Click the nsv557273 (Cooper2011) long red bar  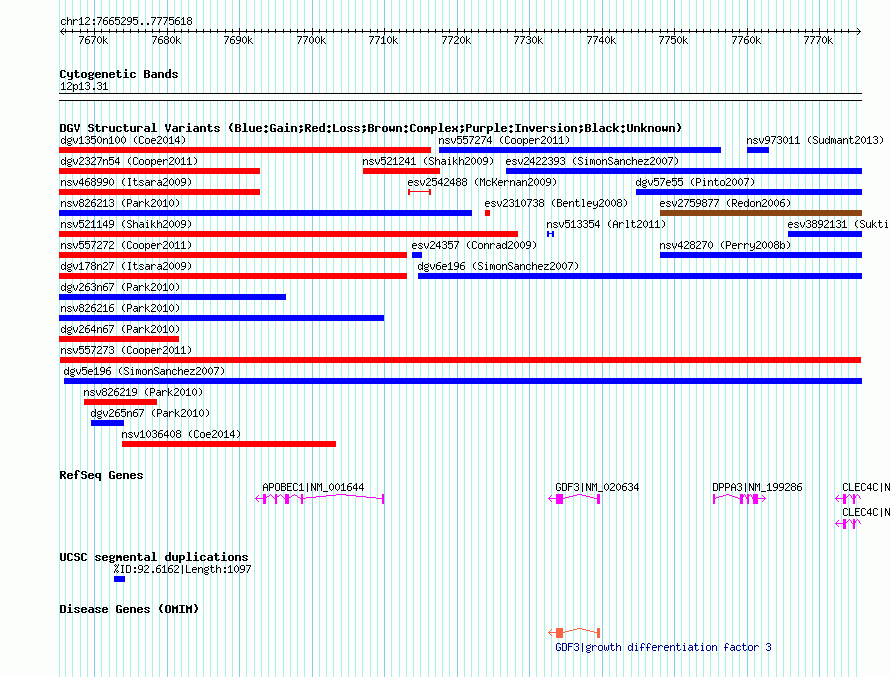(460, 360)
